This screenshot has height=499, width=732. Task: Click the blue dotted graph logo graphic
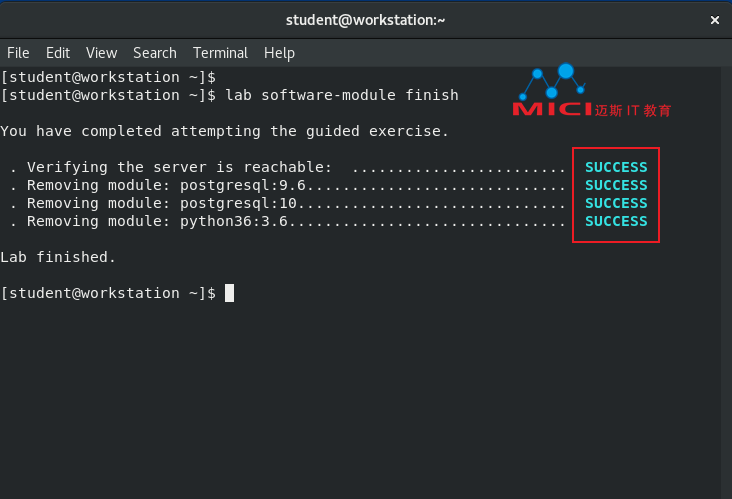552,81
